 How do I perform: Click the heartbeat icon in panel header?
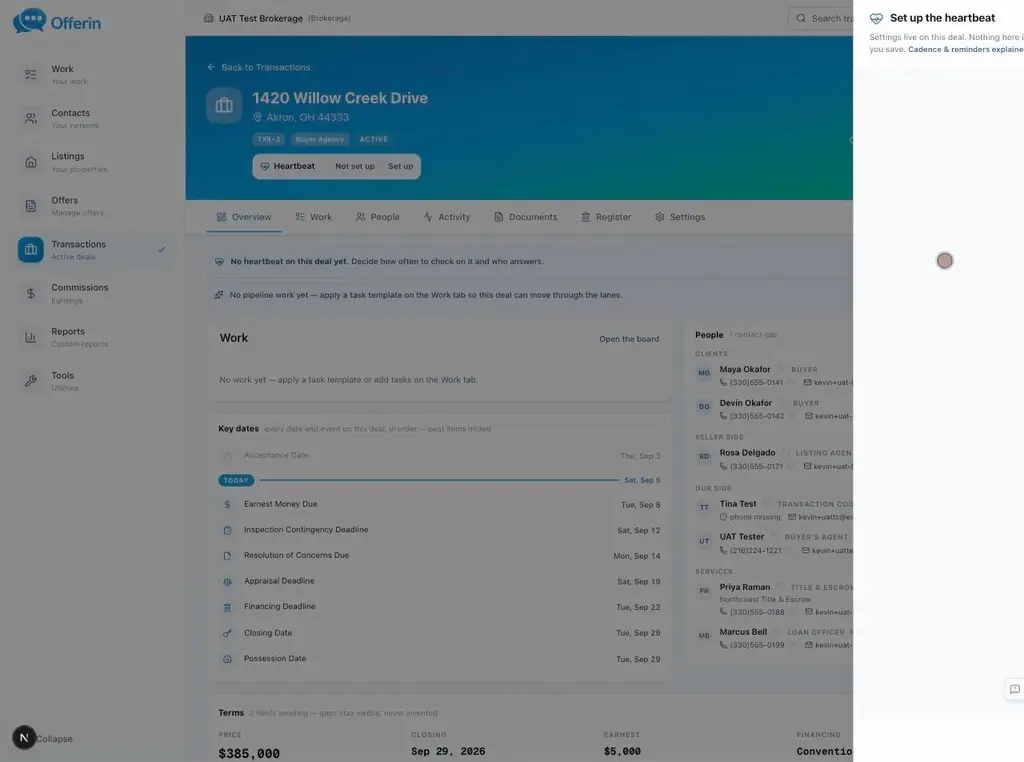click(876, 18)
